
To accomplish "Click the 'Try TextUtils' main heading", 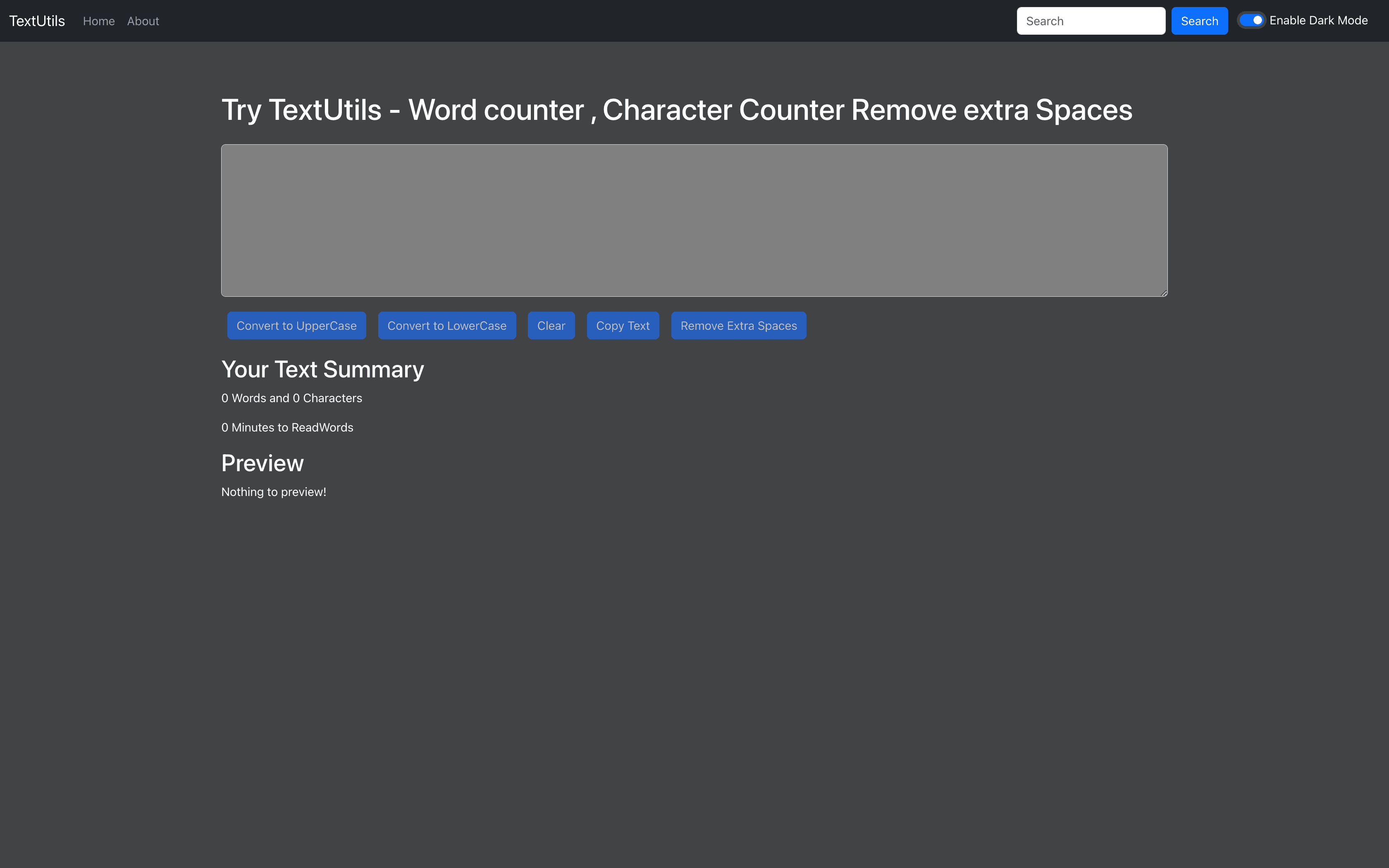I will tap(677, 110).
